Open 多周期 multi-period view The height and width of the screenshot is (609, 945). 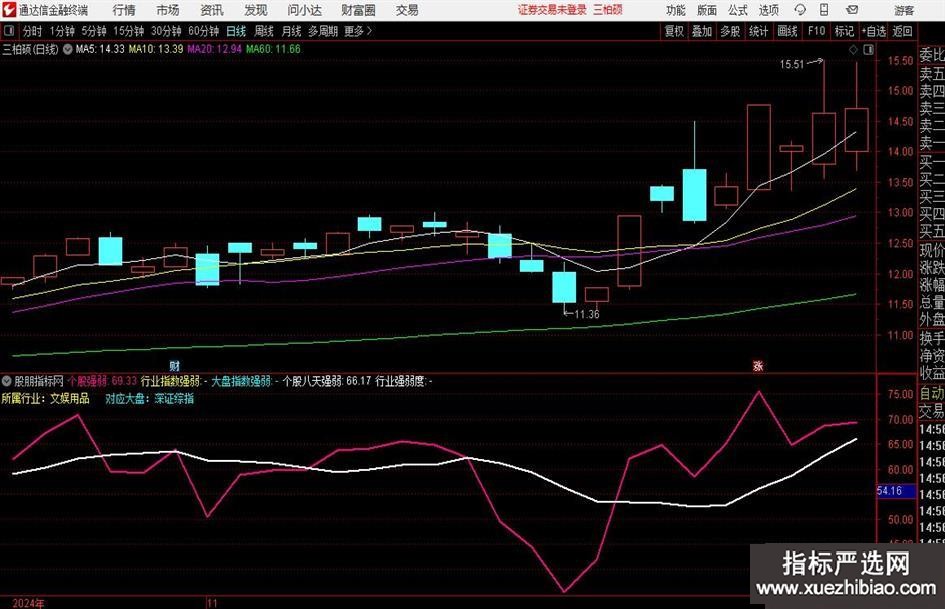point(323,31)
